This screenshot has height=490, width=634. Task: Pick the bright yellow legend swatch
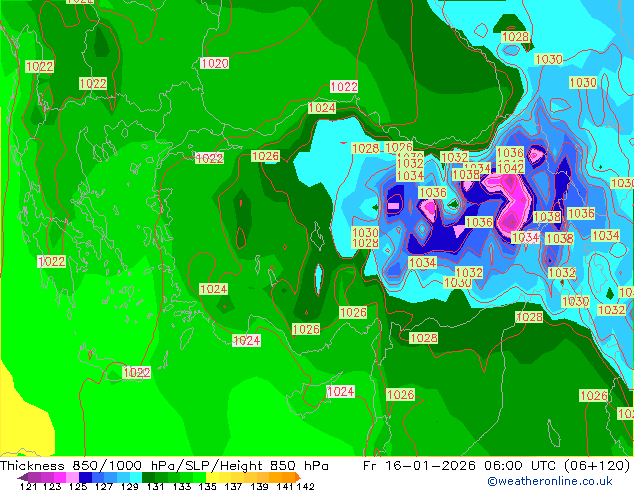(x=212, y=477)
